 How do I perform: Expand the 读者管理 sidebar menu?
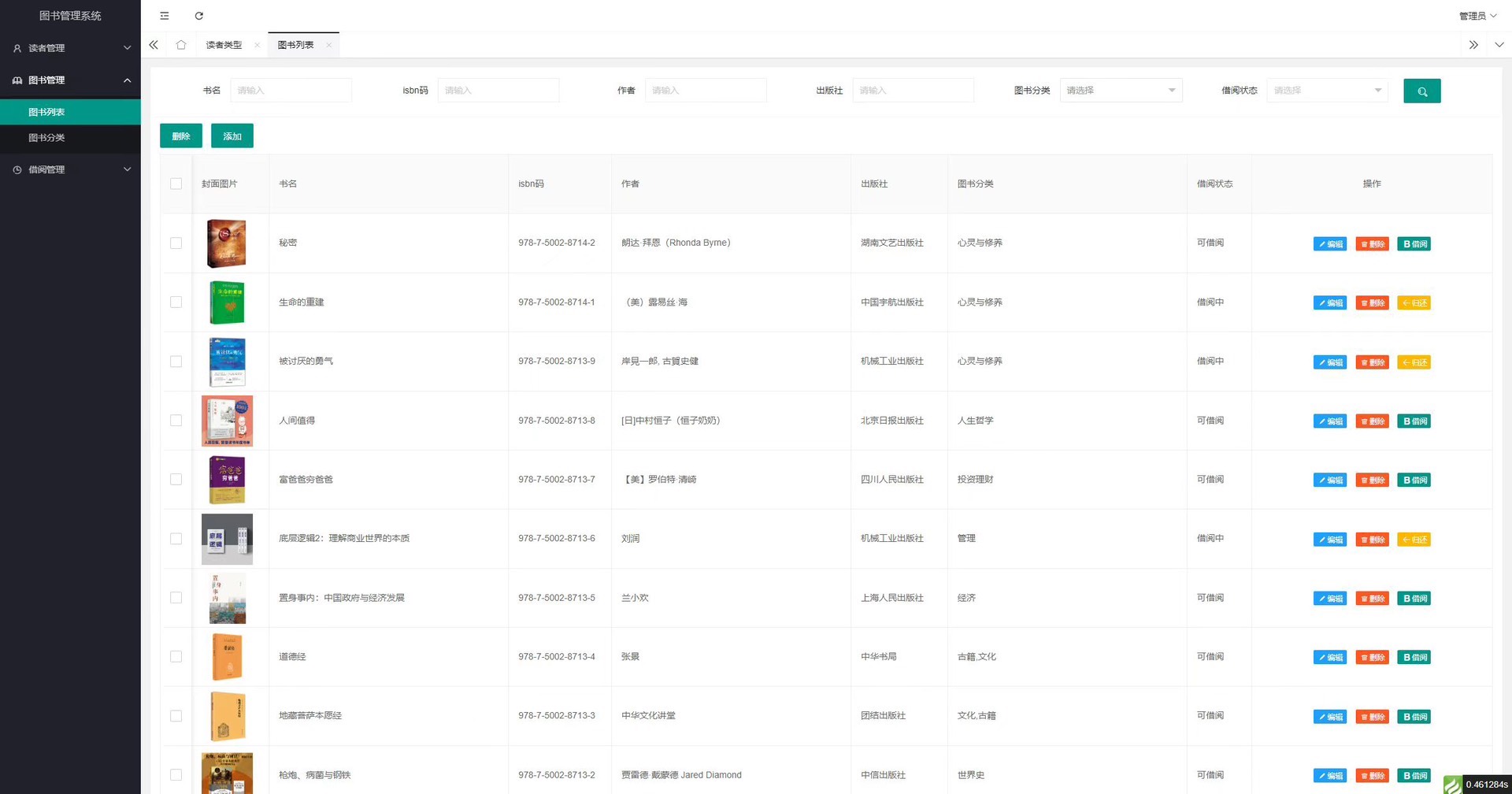click(70, 48)
